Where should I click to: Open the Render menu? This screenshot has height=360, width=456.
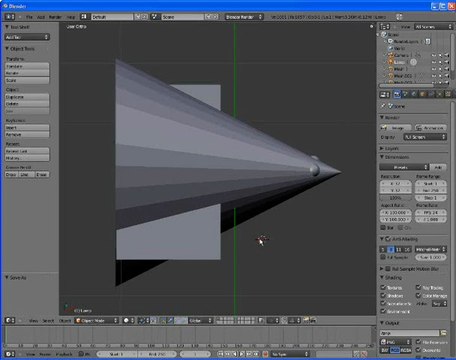tap(55, 17)
